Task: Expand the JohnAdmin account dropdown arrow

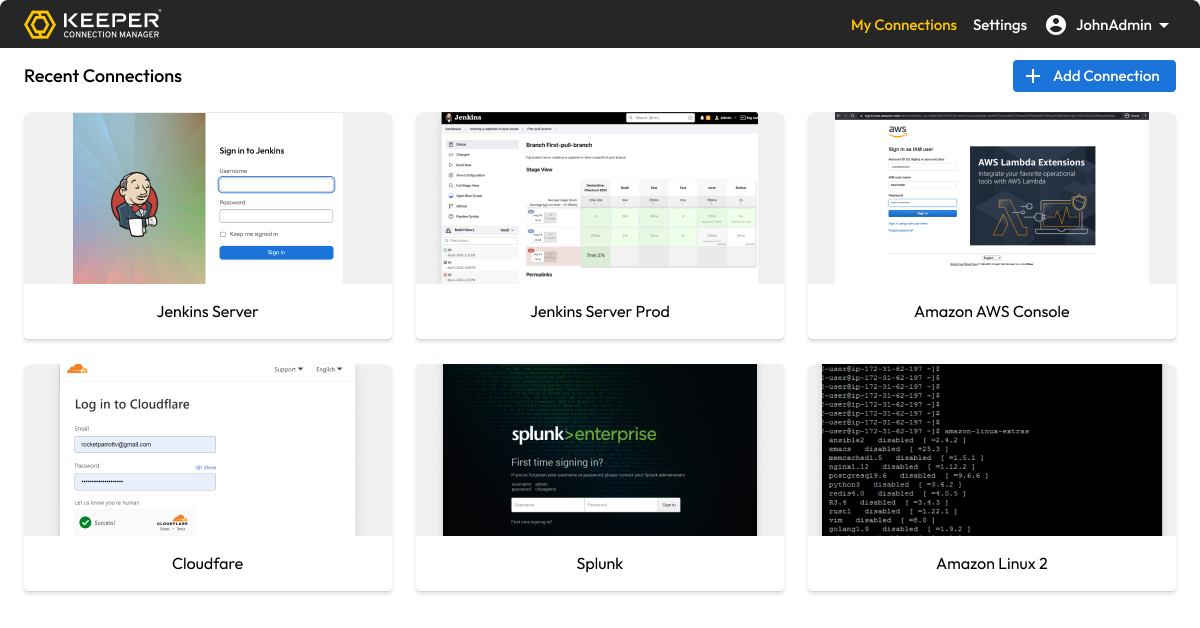Action: [1163, 26]
